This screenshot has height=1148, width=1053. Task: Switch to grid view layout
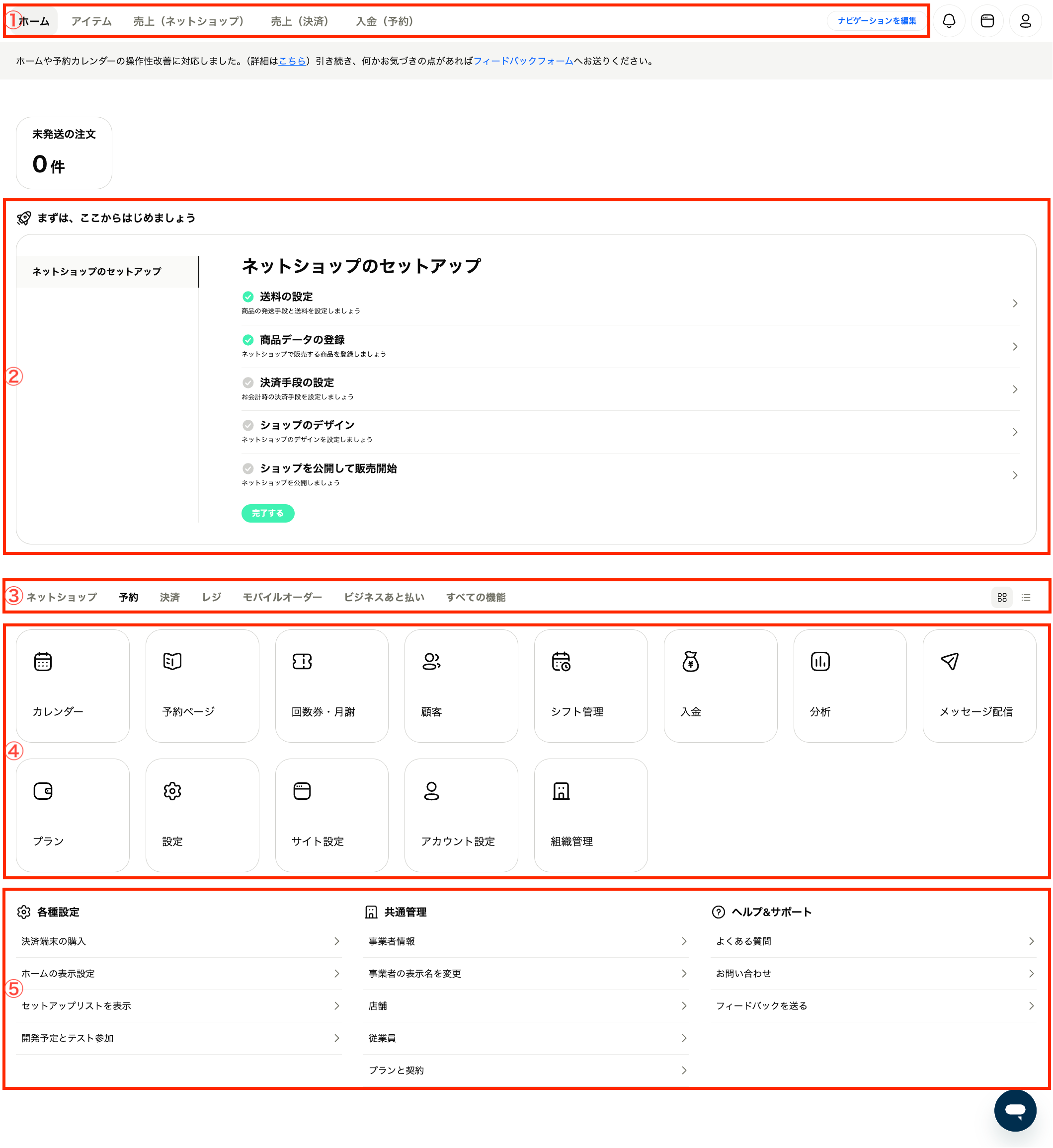tap(1002, 597)
